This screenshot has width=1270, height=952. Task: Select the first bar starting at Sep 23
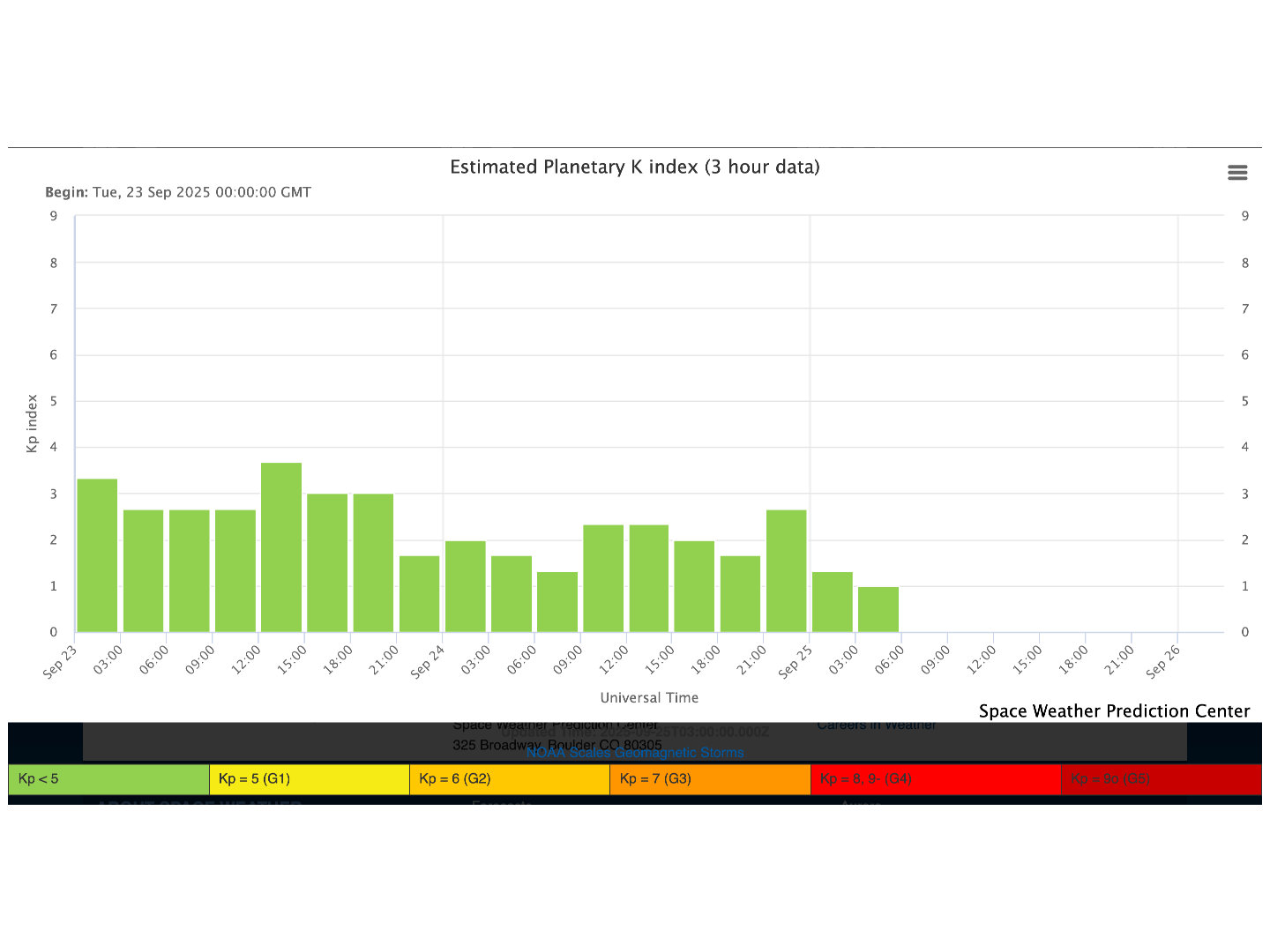pyautogui.click(x=97, y=555)
